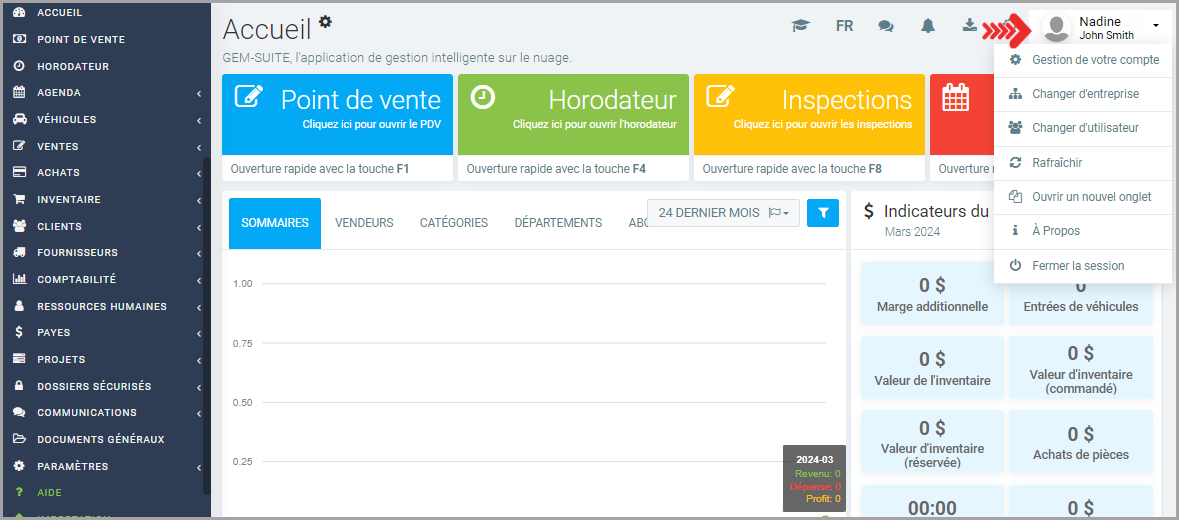Open the chat messages icon
The image size is (1179, 520).
coord(886,26)
